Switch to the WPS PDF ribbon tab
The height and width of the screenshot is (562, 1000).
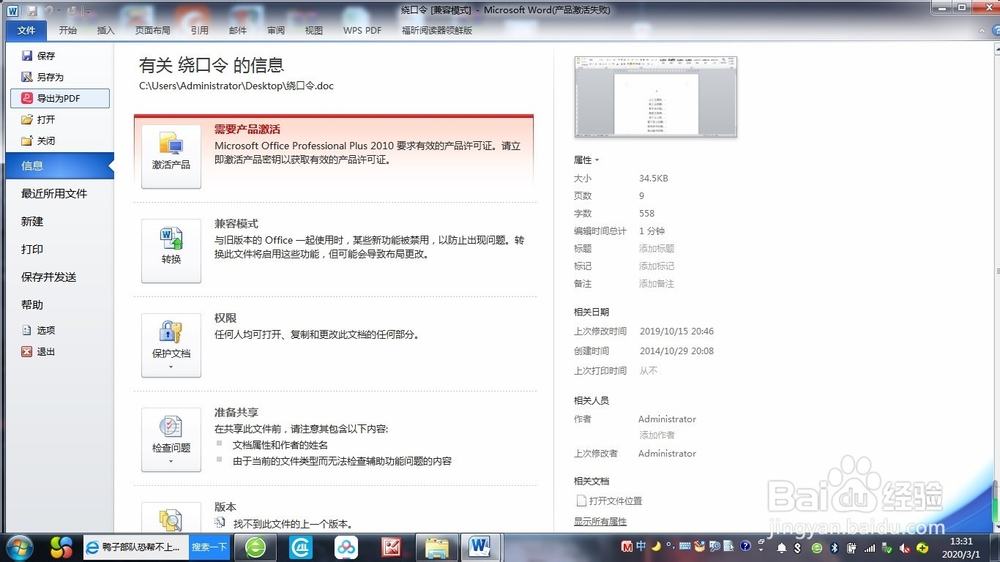click(362, 30)
